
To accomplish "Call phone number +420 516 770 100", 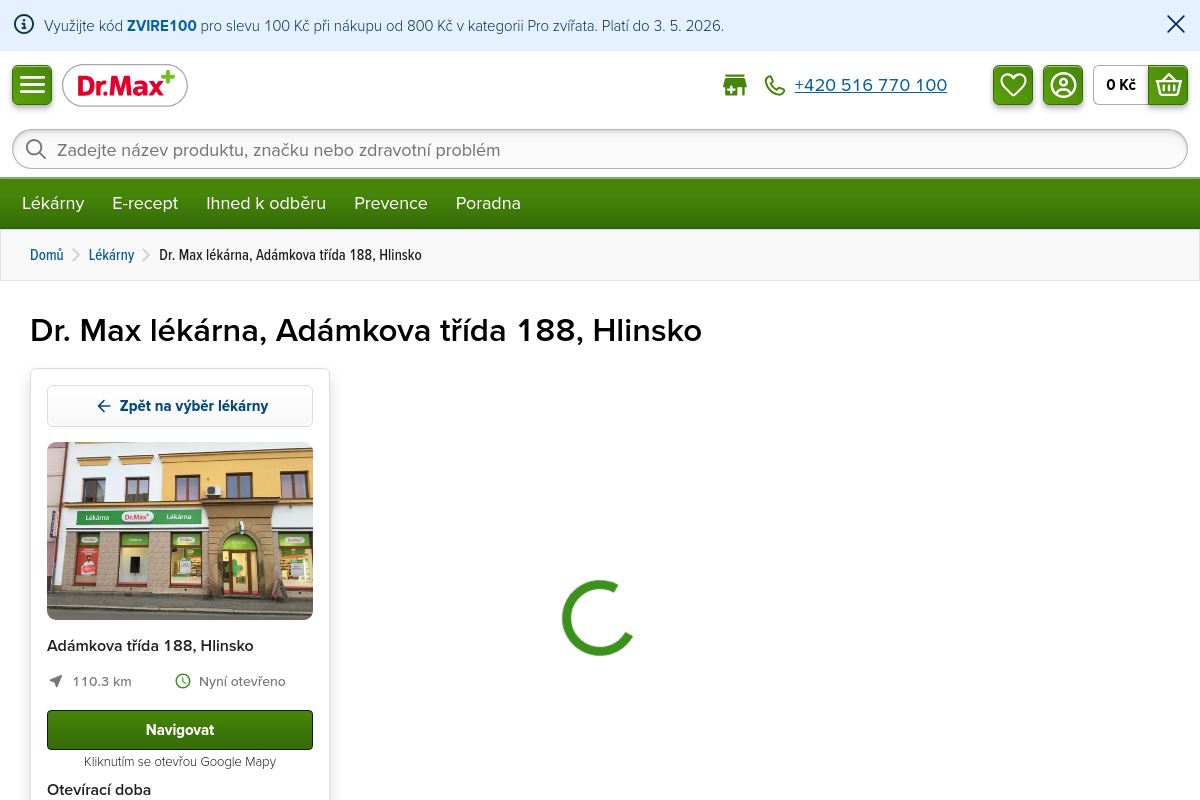I will (x=870, y=86).
